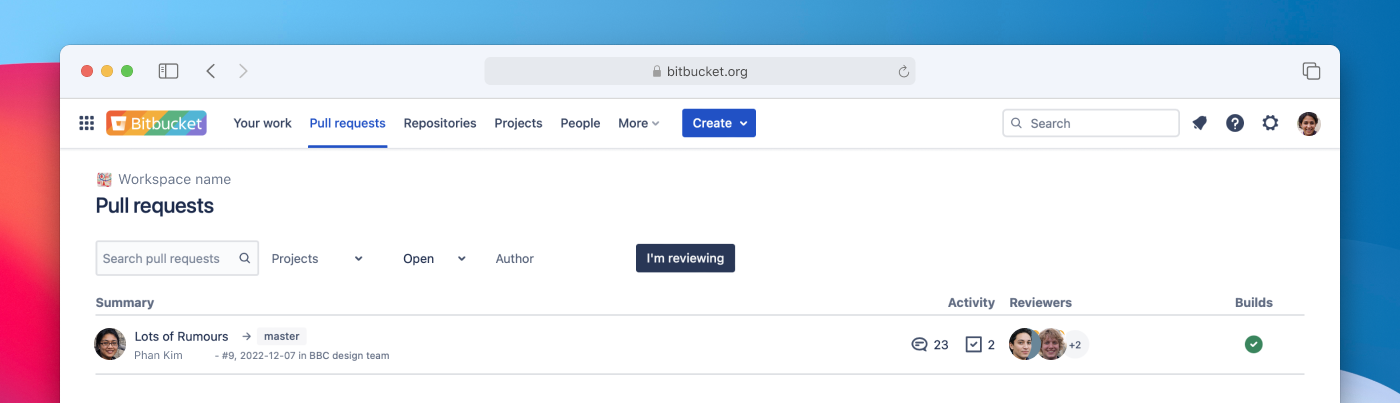Screen dimensions: 1400x403
Task: Go to the Repositories tab
Action: (440, 123)
